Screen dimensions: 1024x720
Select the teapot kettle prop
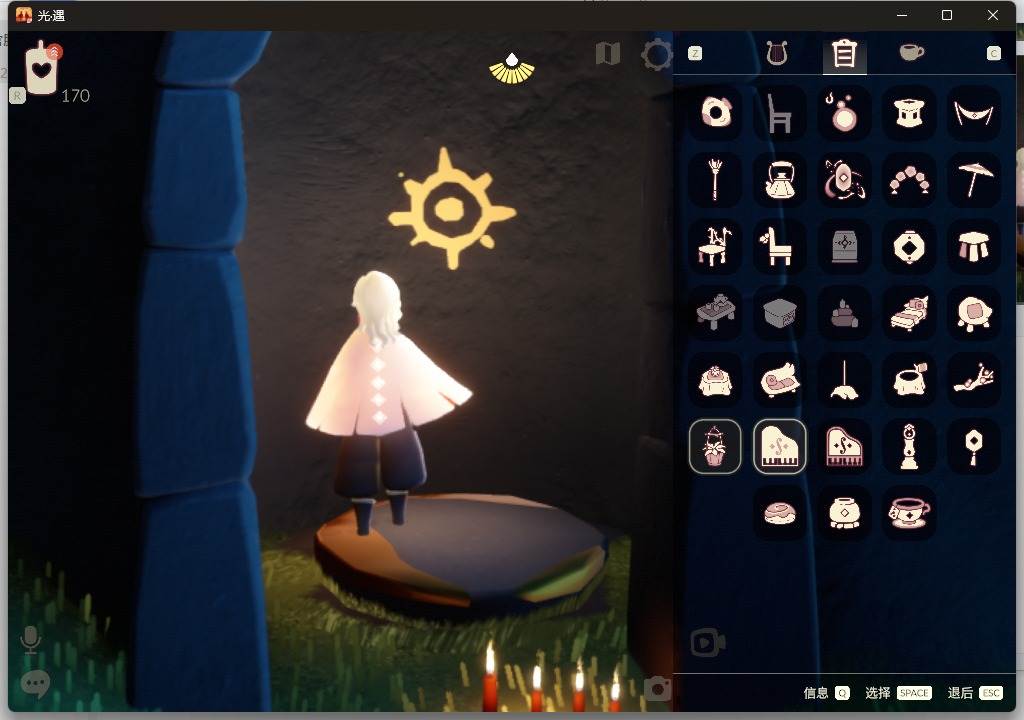(x=780, y=181)
